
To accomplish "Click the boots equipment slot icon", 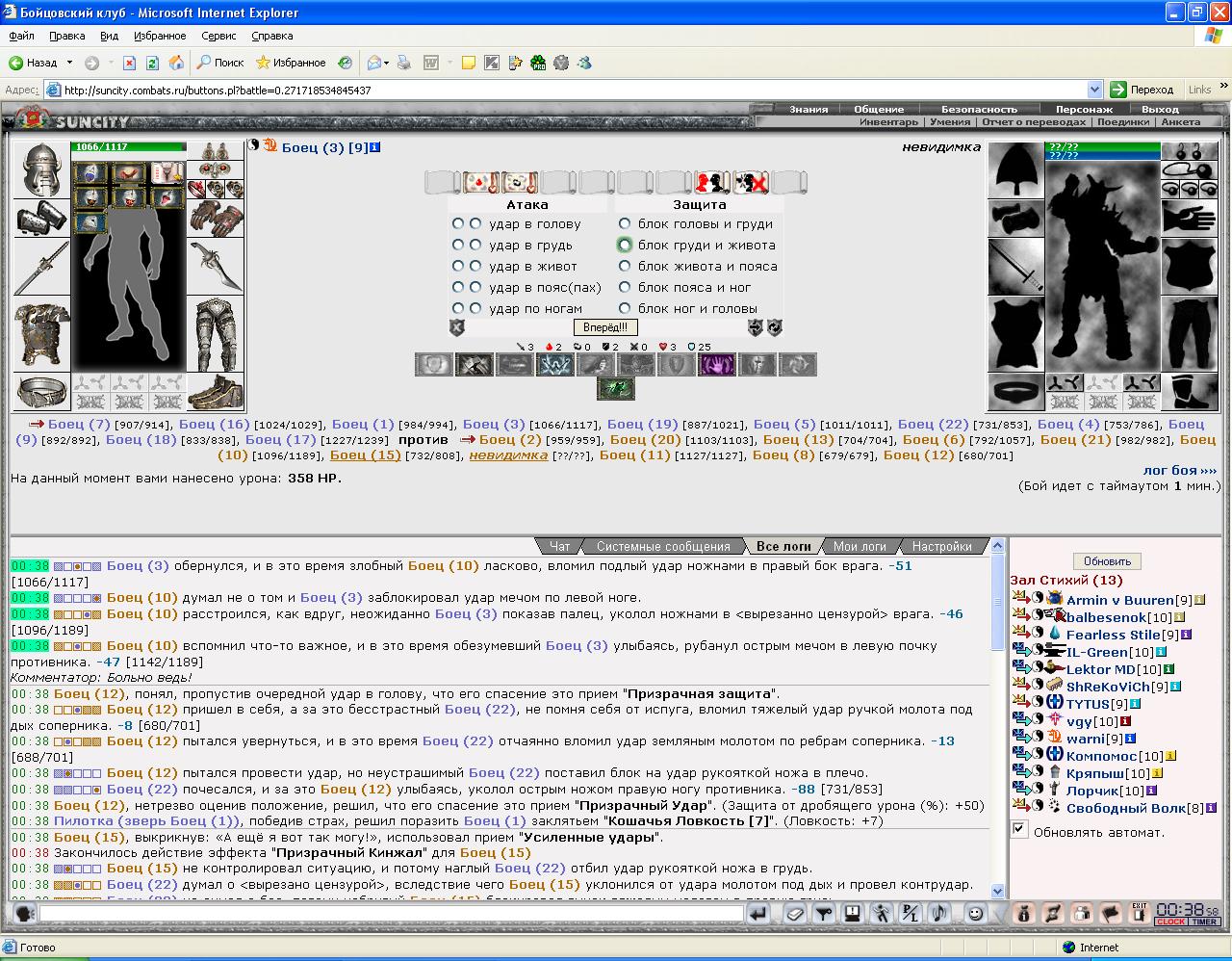I will (x=215, y=391).
